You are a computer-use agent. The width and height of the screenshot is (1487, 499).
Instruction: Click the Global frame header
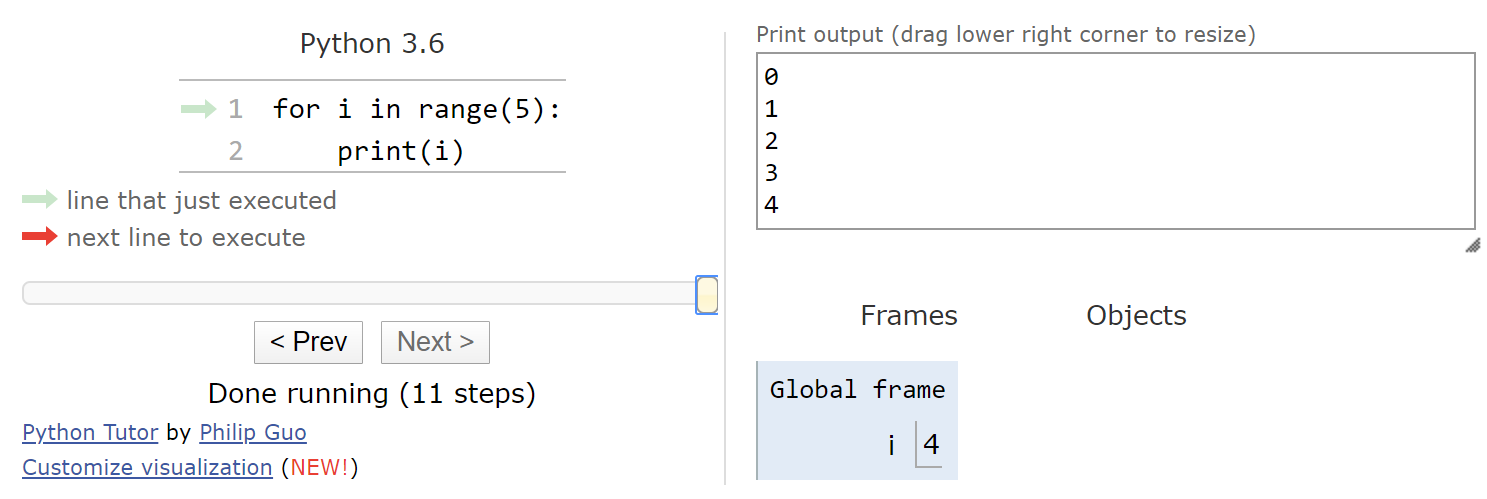(857, 389)
